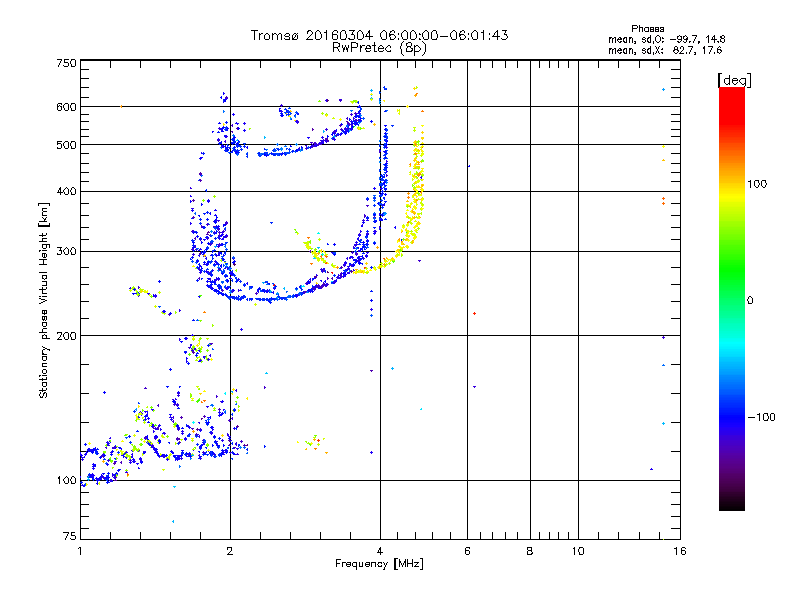Click the x-axis tick label '2'

point(230,551)
